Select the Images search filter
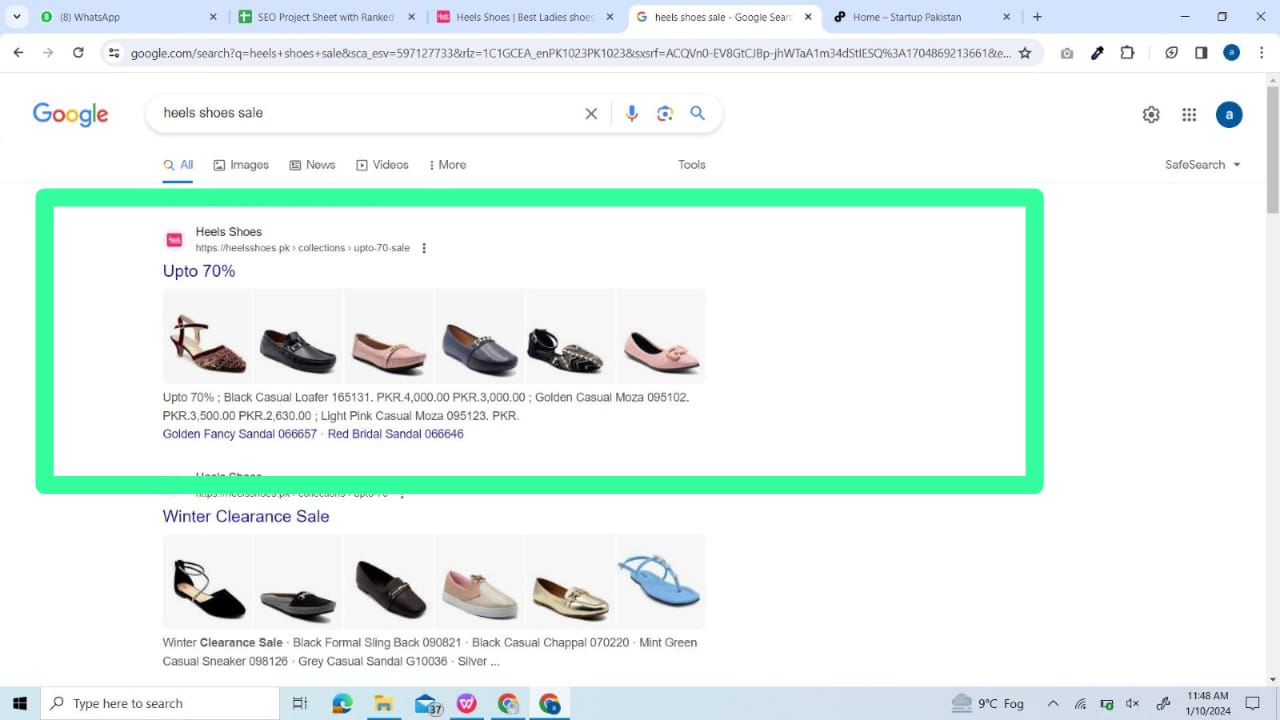Viewport: 1280px width, 720px height. pyautogui.click(x=241, y=165)
